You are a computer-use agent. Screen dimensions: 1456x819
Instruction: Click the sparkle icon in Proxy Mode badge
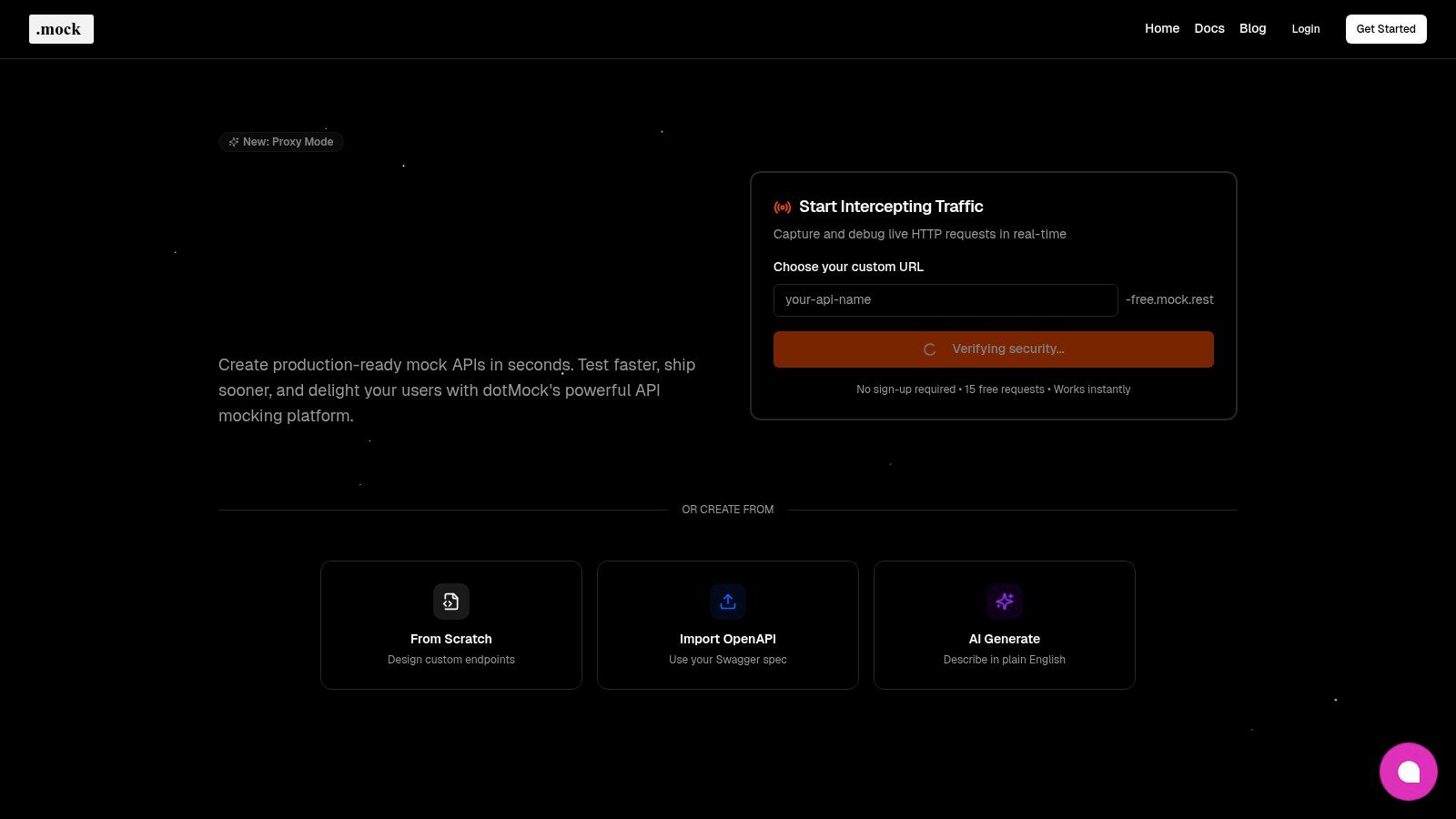234,141
